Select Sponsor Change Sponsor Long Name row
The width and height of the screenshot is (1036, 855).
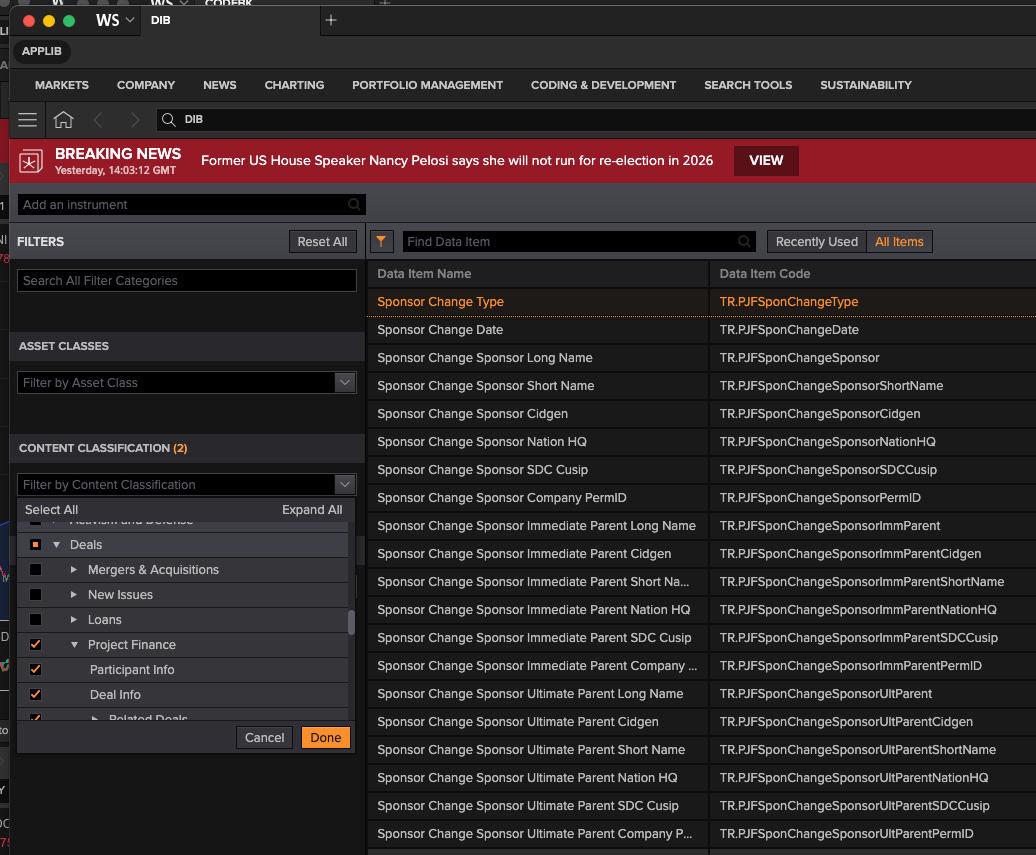point(701,357)
